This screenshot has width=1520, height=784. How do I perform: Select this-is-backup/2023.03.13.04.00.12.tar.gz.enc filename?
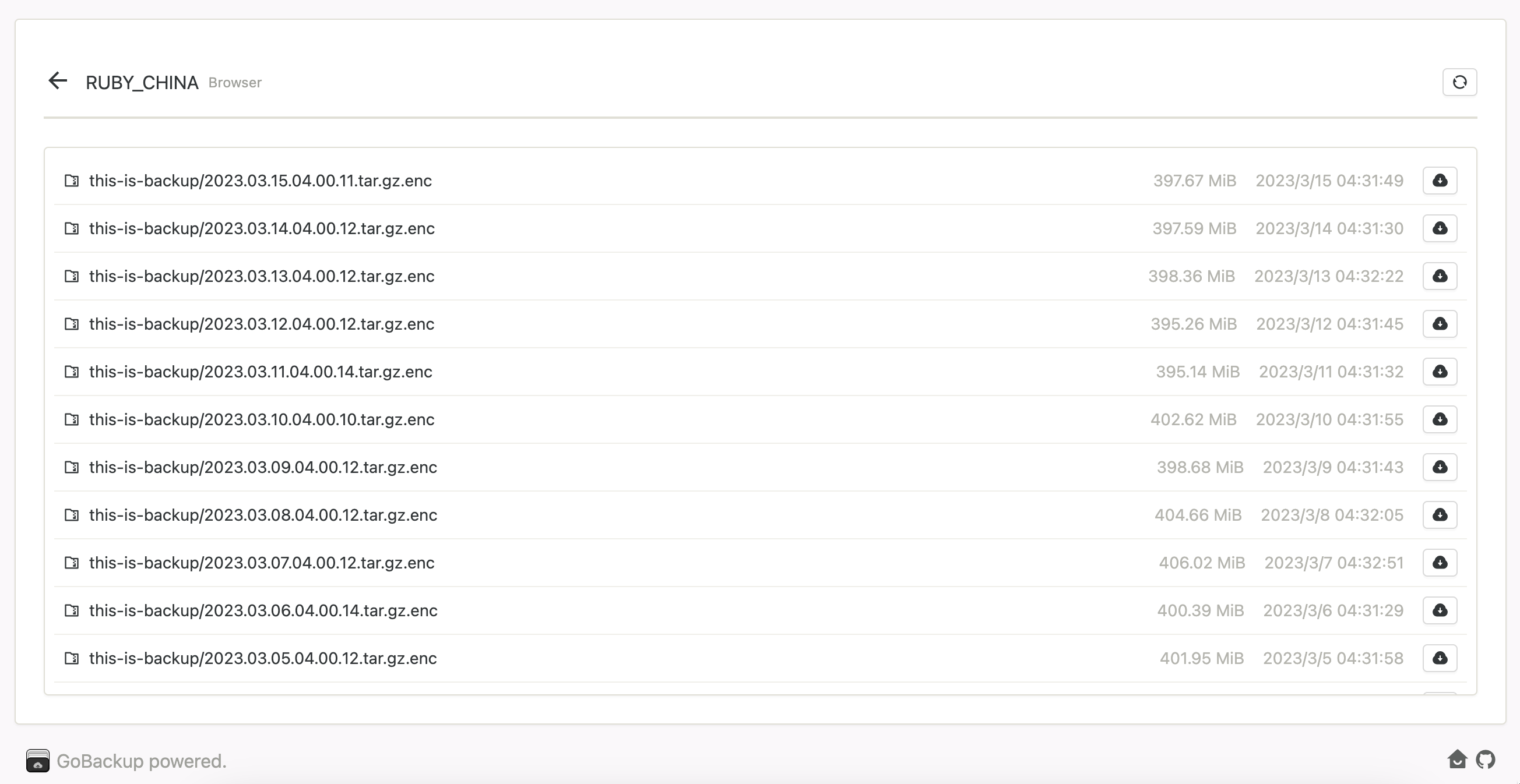click(x=262, y=276)
